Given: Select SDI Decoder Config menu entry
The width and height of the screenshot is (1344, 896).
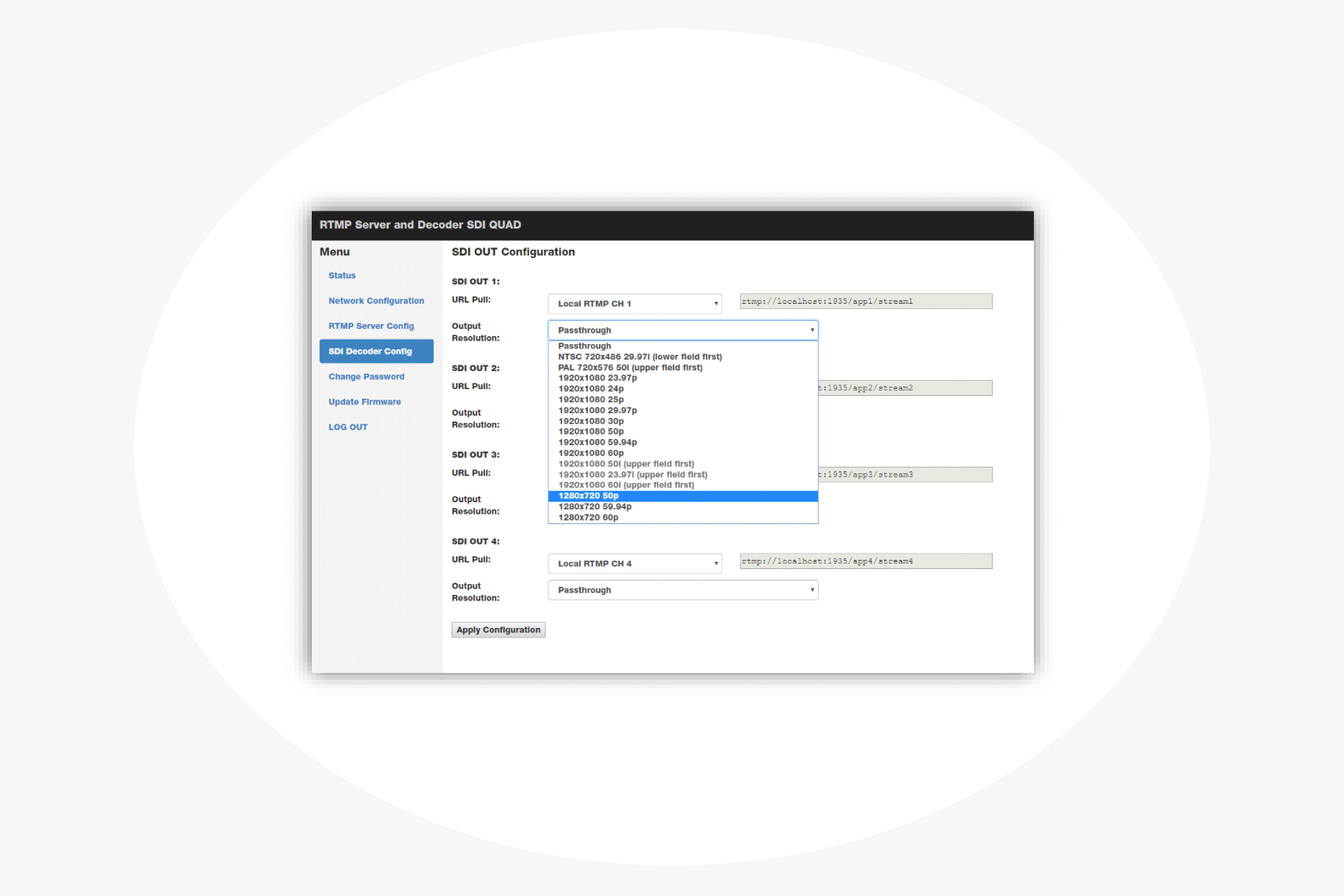Looking at the screenshot, I should pyautogui.click(x=375, y=350).
